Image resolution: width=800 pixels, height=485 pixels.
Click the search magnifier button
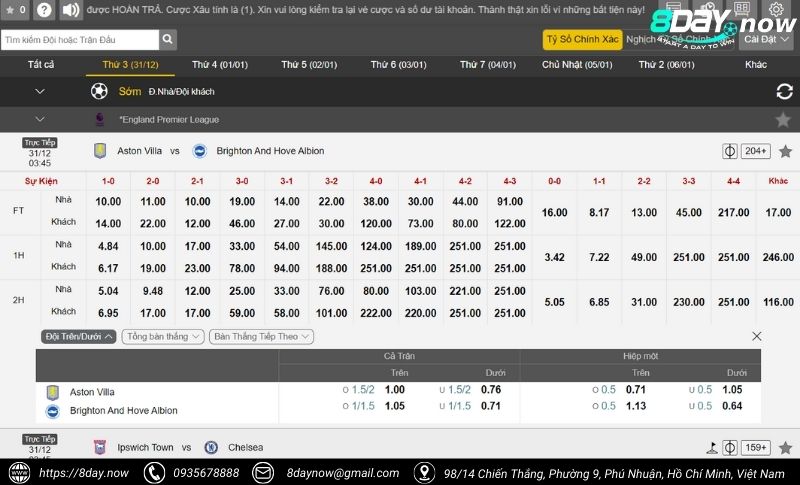coord(168,40)
